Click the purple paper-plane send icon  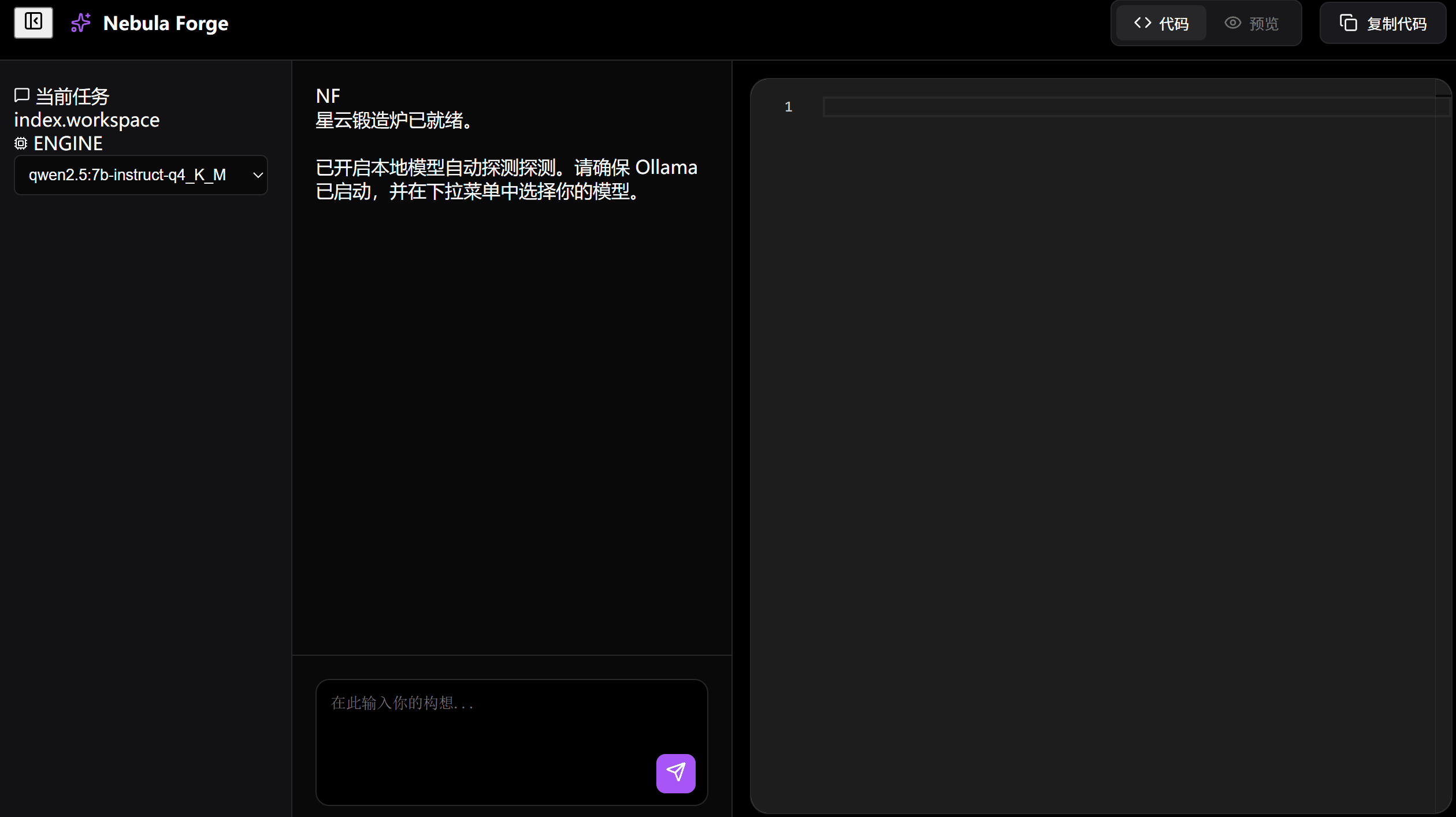click(675, 773)
